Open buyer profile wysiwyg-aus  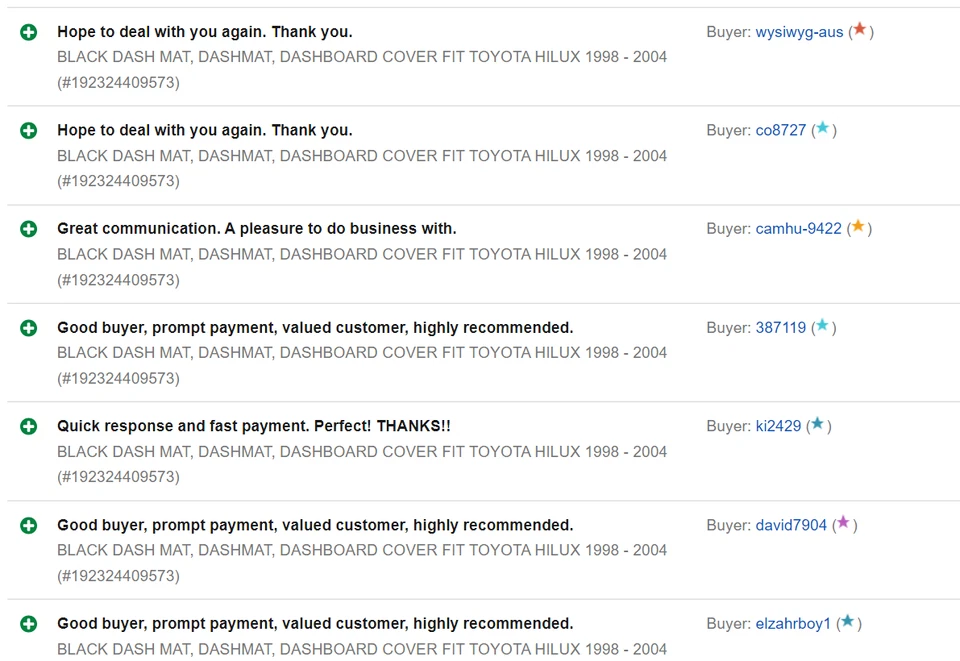pos(799,32)
